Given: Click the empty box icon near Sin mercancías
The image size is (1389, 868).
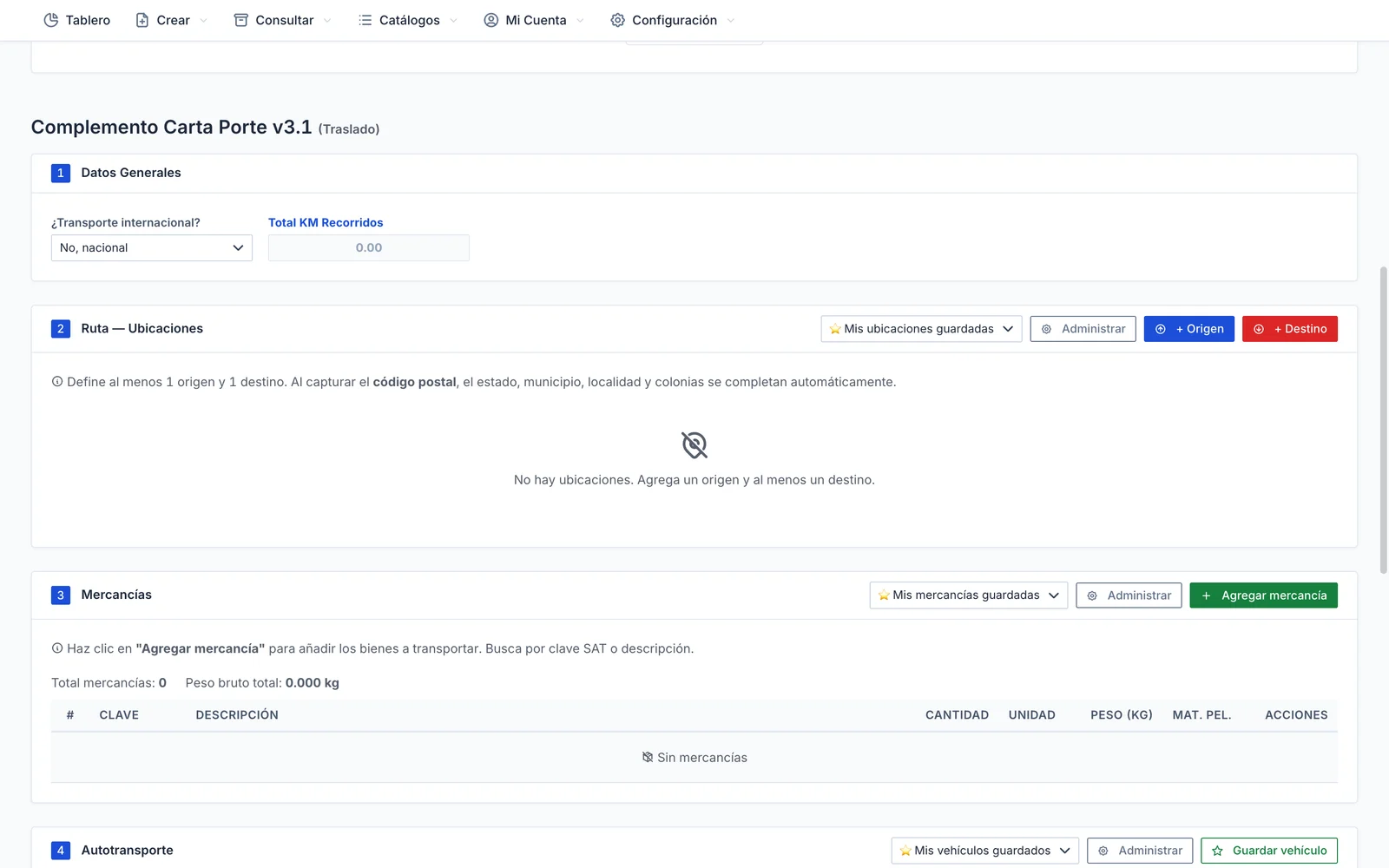Looking at the screenshot, I should (648, 757).
